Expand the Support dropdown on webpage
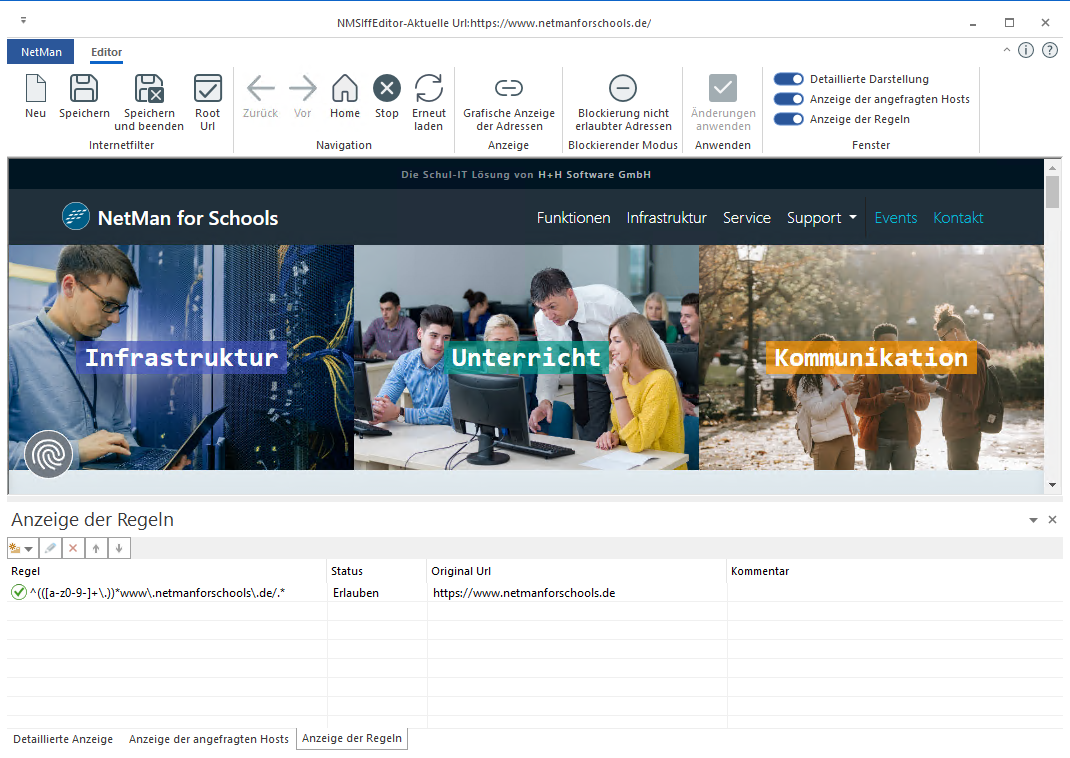Screen dimensions: 1070x758 point(821,218)
